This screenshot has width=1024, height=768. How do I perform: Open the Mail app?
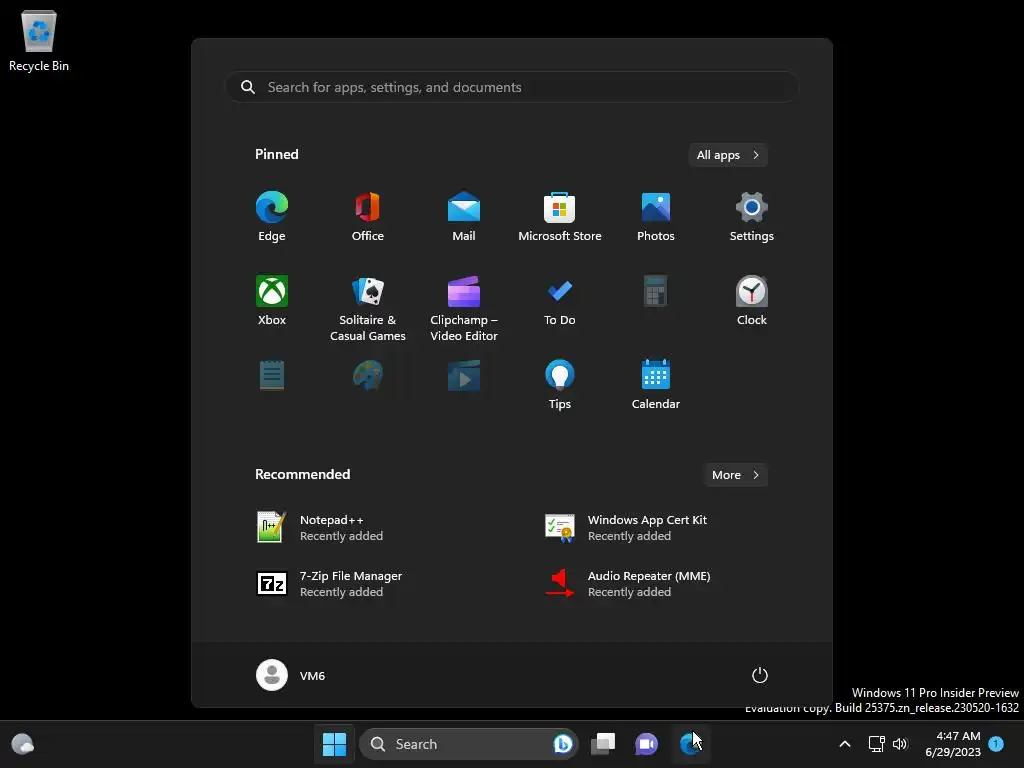tap(464, 217)
